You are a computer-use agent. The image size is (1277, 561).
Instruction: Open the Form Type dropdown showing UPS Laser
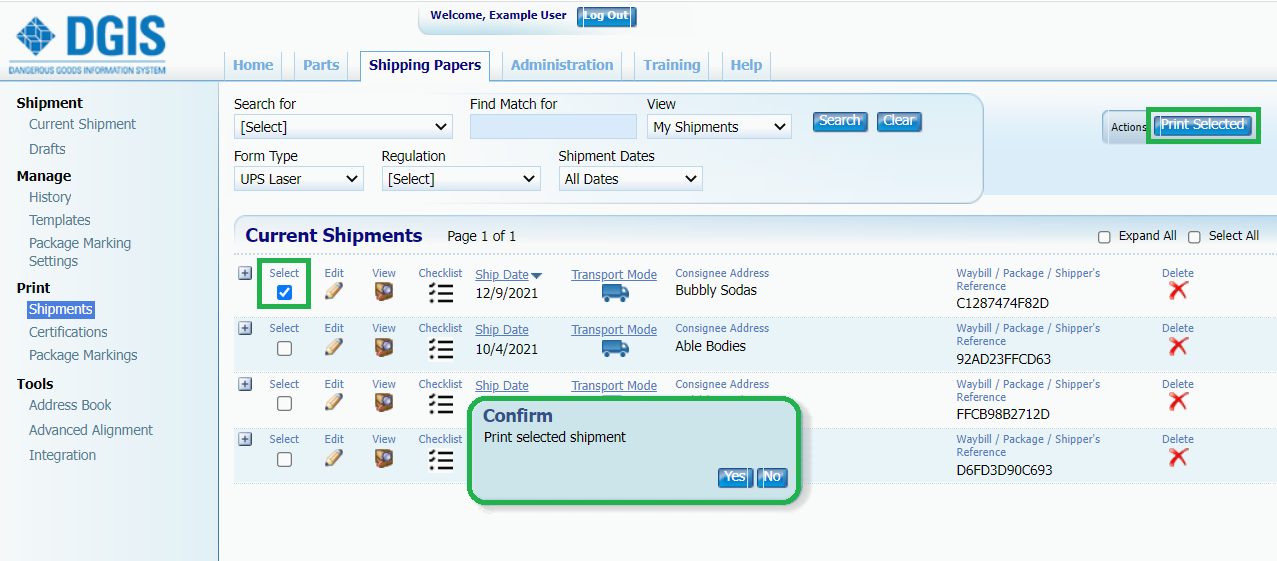click(298, 179)
